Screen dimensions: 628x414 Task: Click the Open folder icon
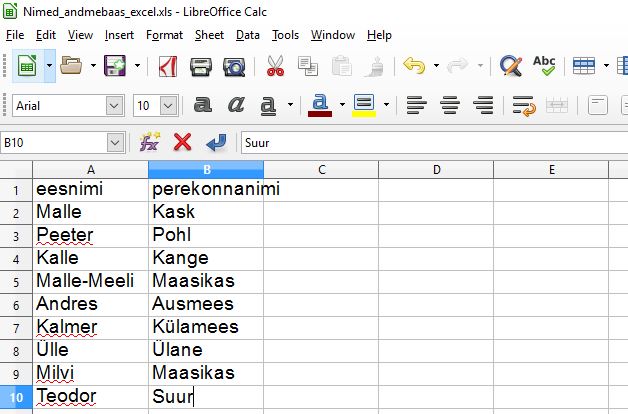71,66
